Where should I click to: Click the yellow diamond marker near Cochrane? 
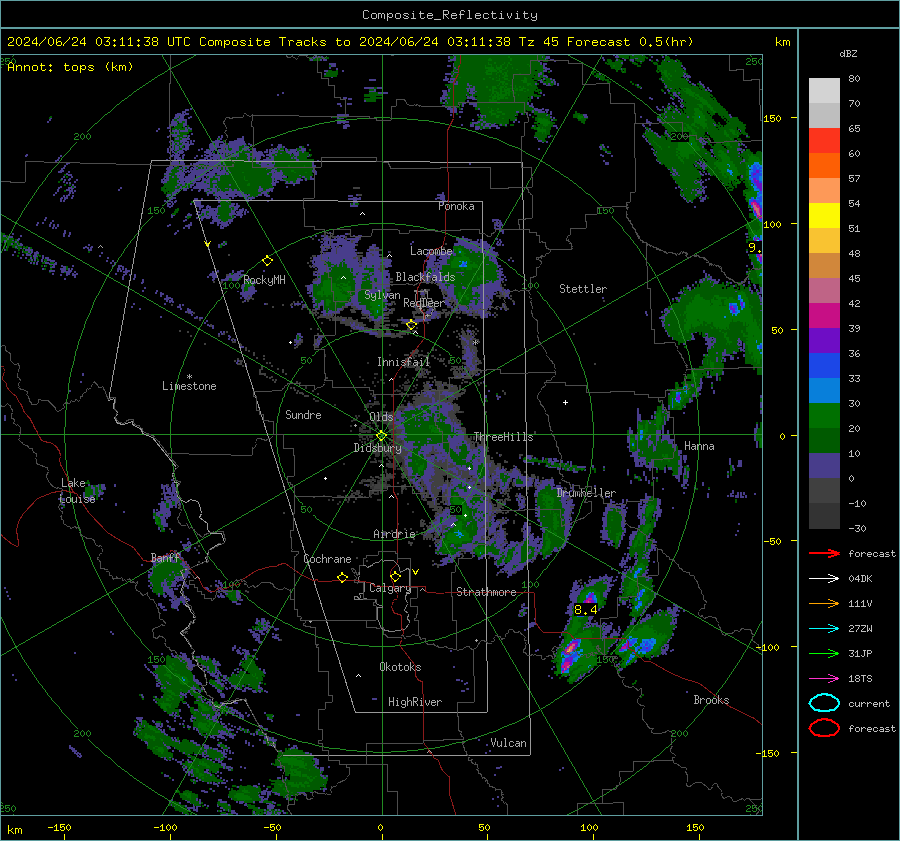point(343,578)
